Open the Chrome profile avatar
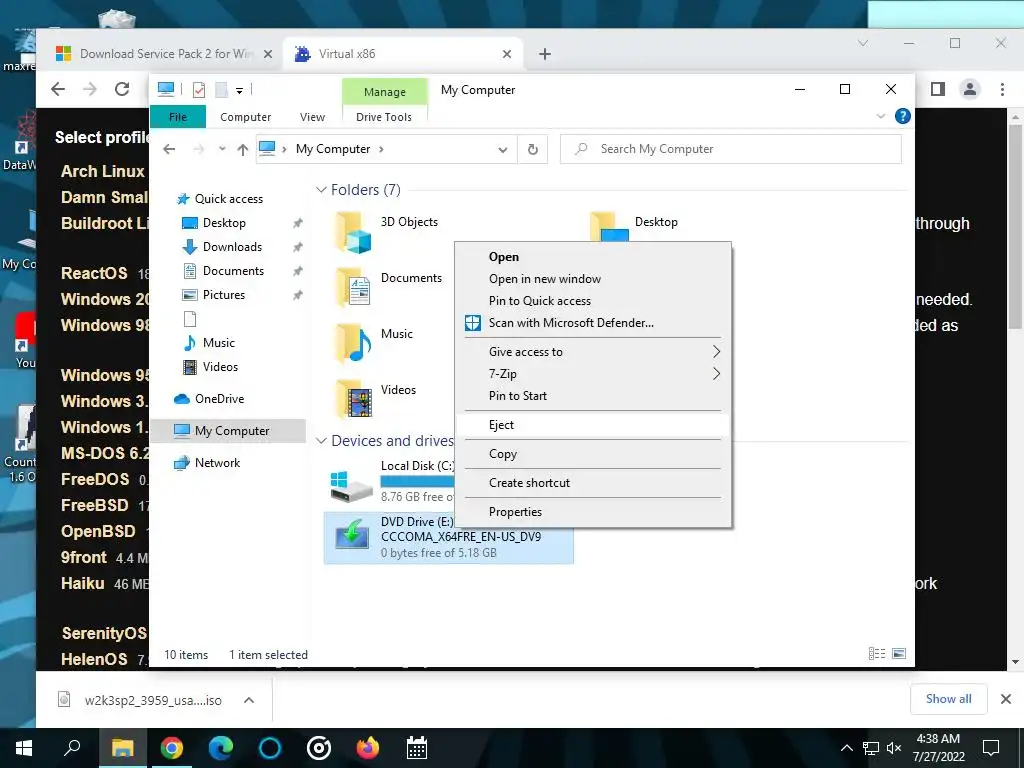The image size is (1024, 768). click(x=970, y=89)
